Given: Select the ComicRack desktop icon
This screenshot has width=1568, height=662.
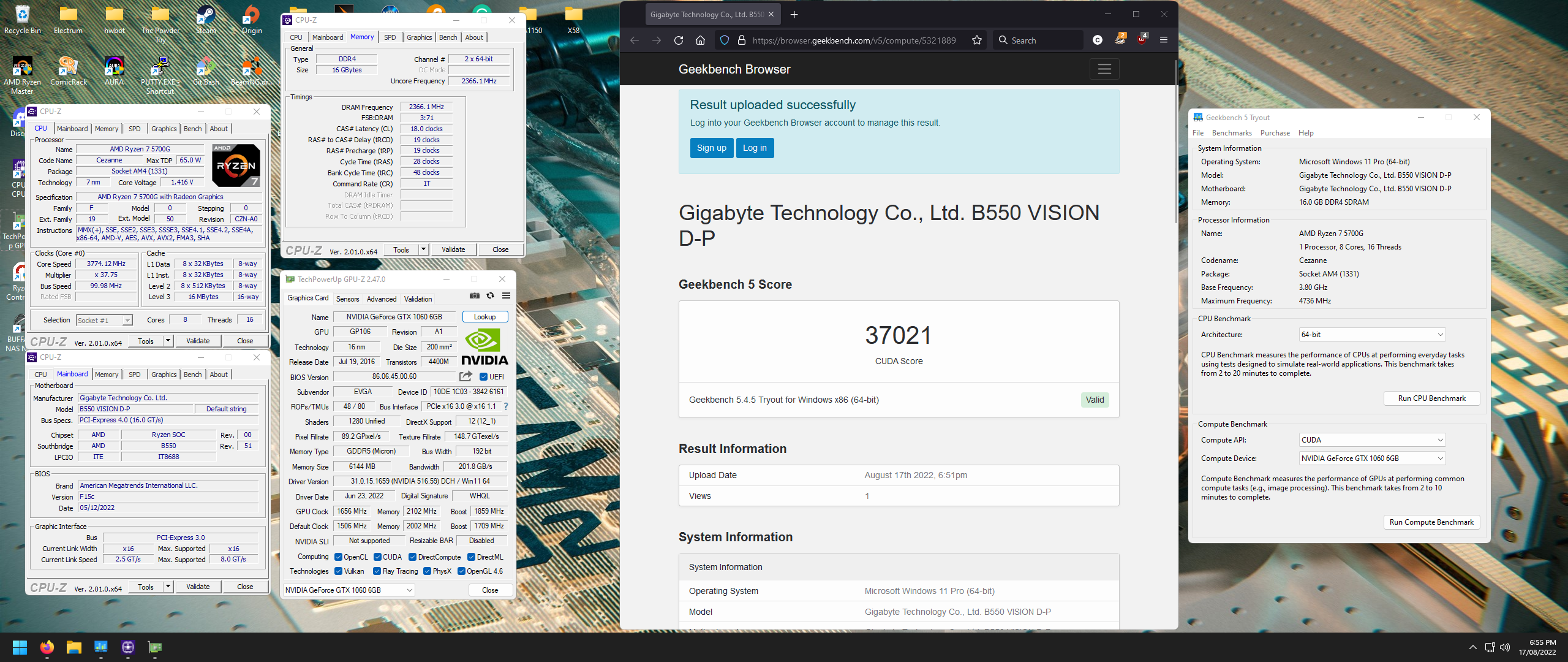Looking at the screenshot, I should [x=68, y=71].
